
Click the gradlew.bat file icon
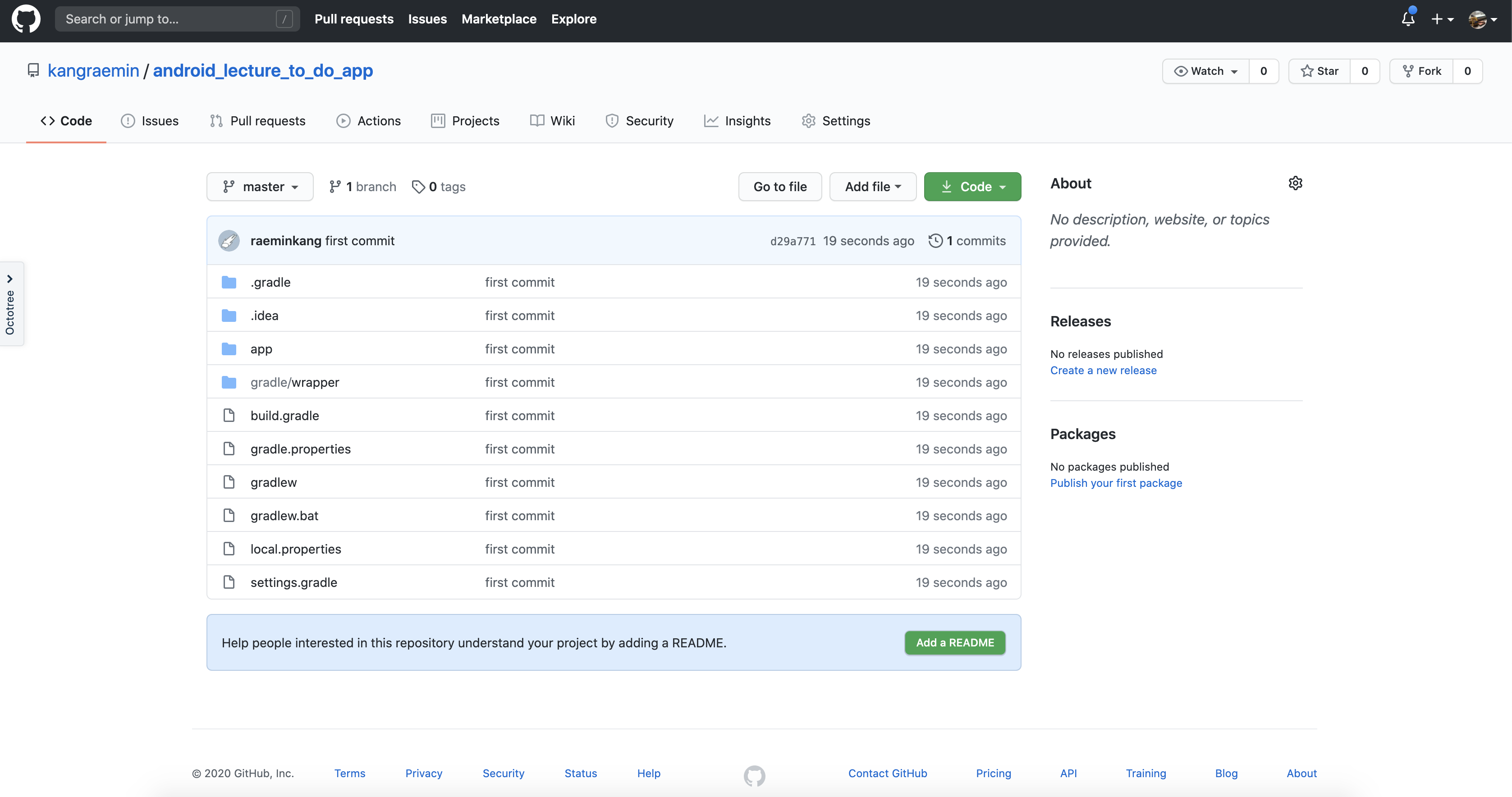pos(229,516)
